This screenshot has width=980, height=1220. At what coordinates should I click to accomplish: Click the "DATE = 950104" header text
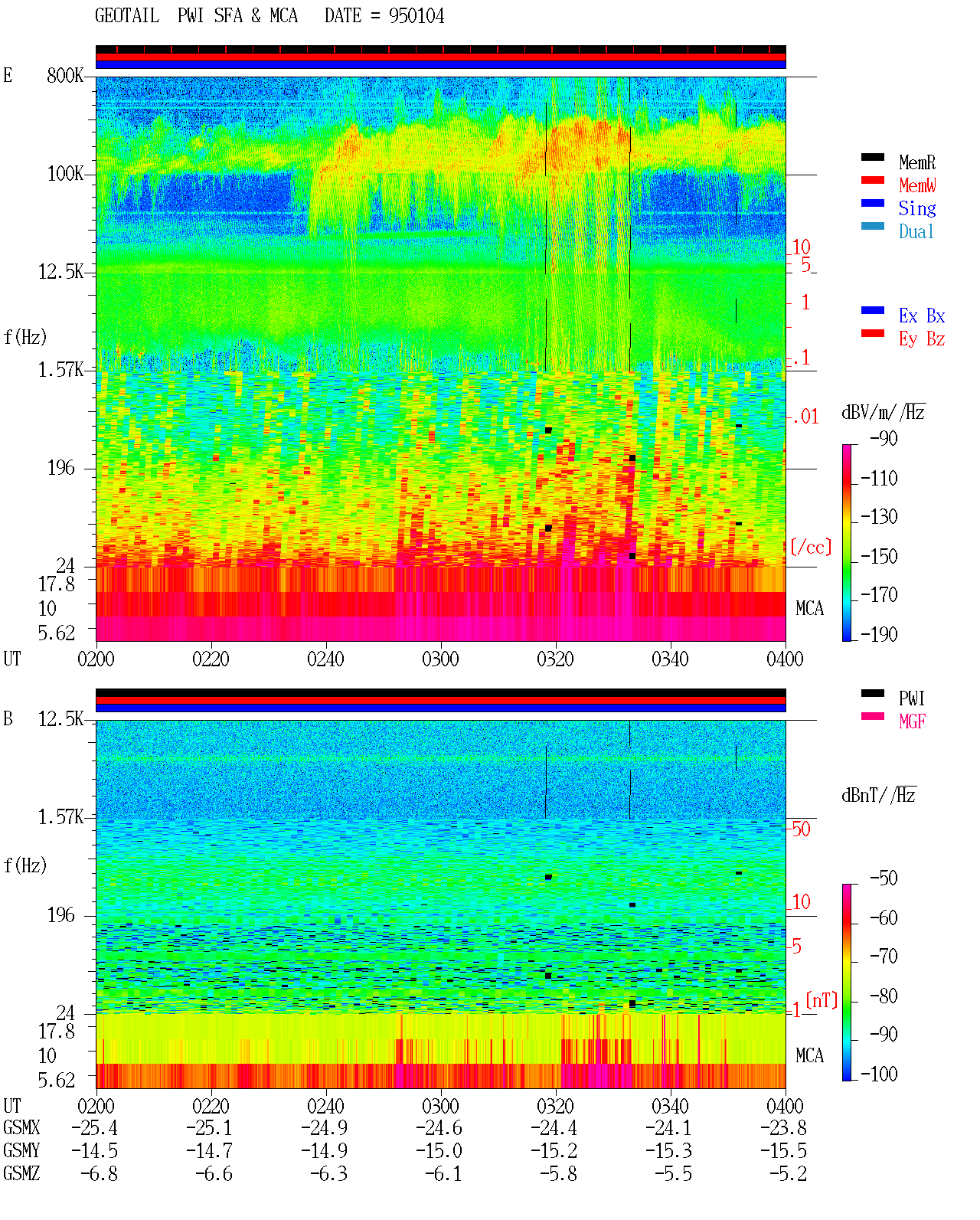[384, 16]
